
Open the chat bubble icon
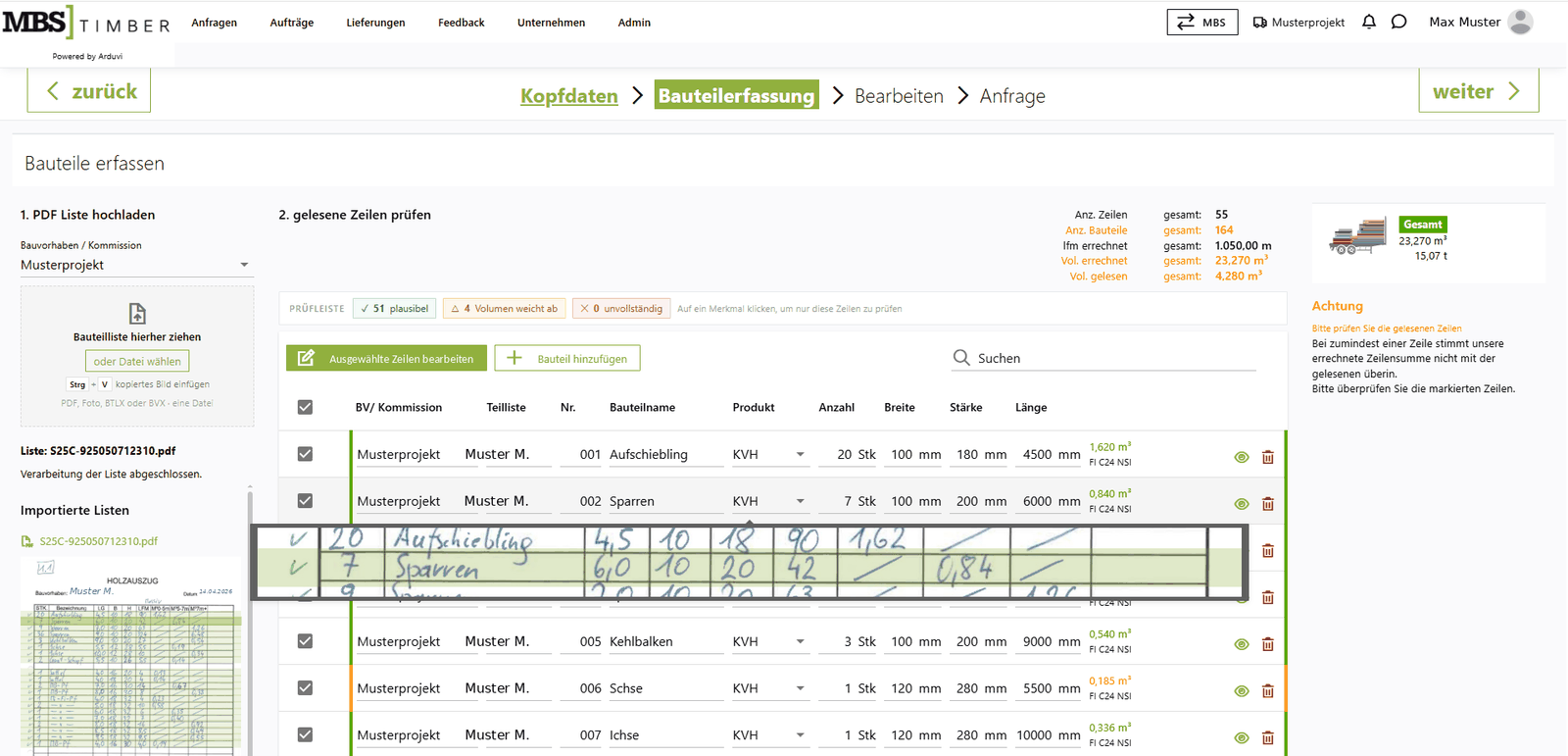(x=1399, y=22)
